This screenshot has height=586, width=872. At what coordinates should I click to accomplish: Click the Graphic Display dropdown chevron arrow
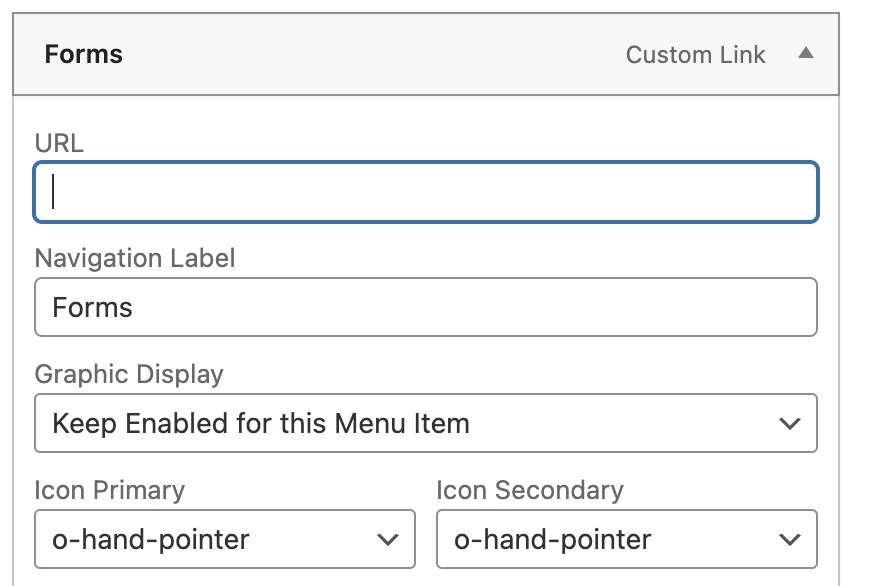tap(790, 424)
